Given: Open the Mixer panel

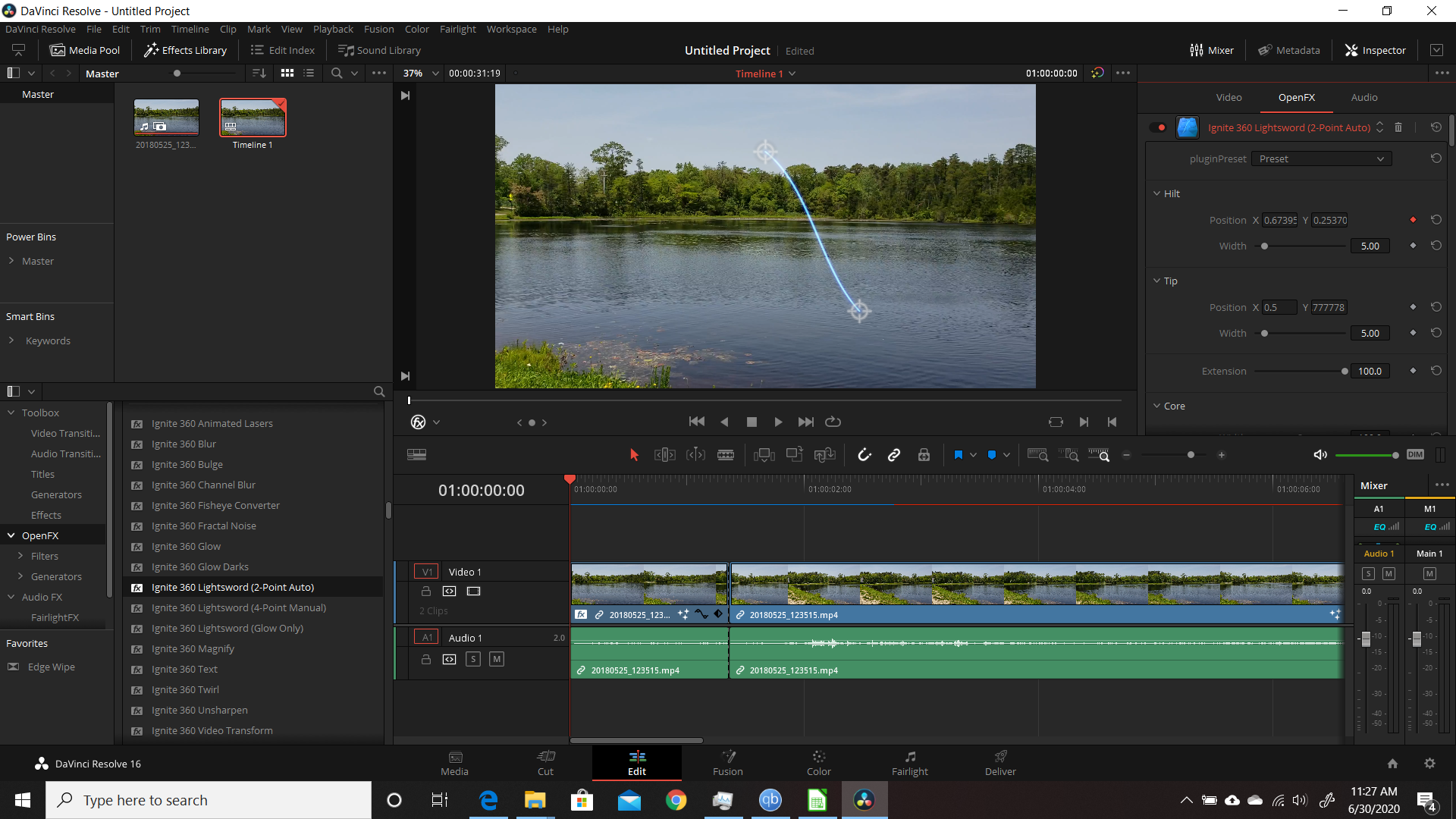Looking at the screenshot, I should point(1212,50).
